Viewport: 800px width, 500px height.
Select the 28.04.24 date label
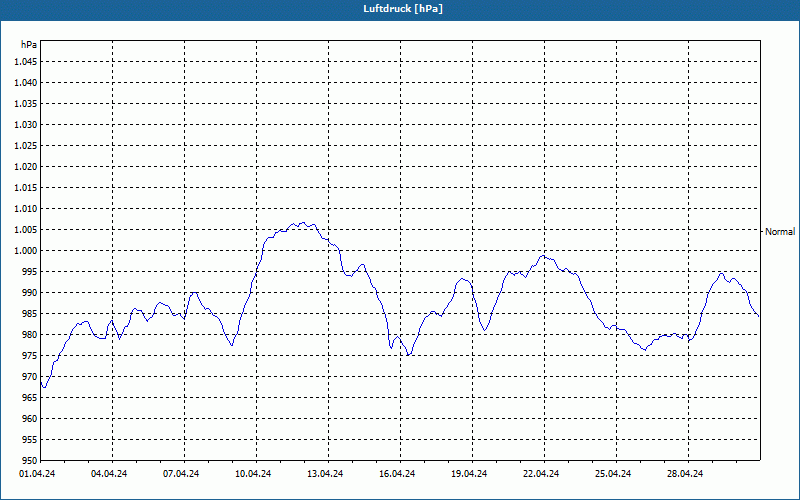click(x=684, y=474)
